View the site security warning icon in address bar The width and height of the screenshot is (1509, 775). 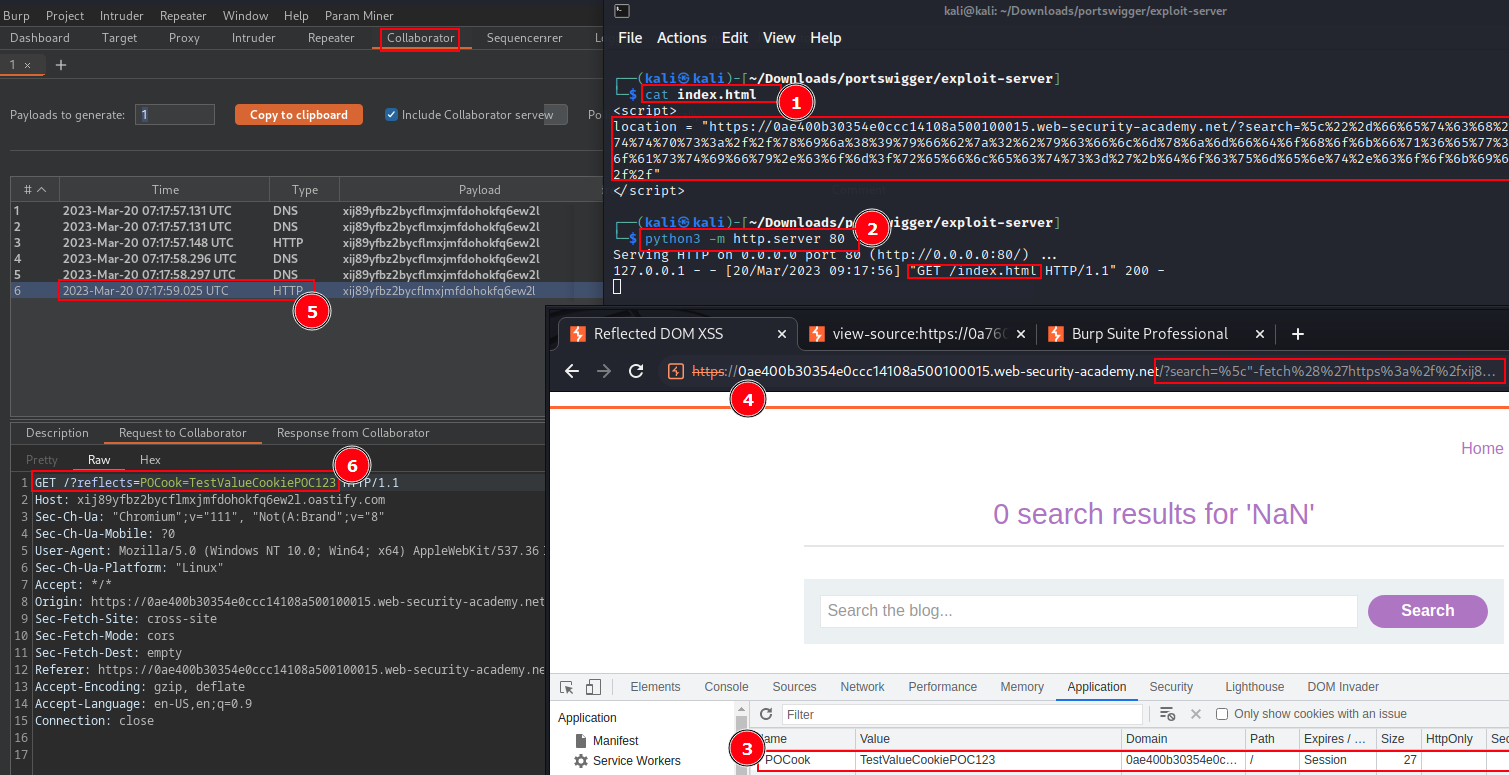pyautogui.click(x=676, y=371)
